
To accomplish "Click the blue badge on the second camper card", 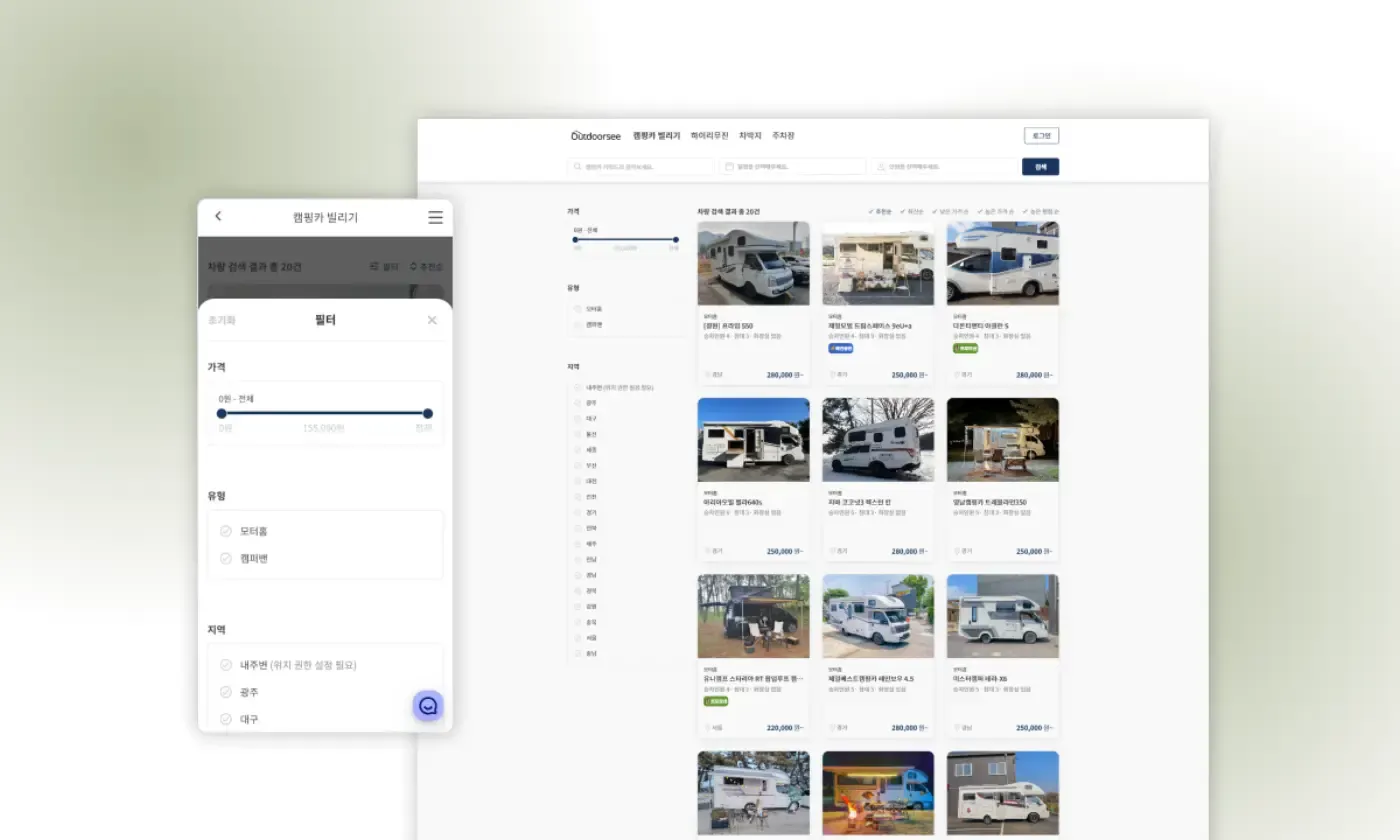I will (841, 349).
